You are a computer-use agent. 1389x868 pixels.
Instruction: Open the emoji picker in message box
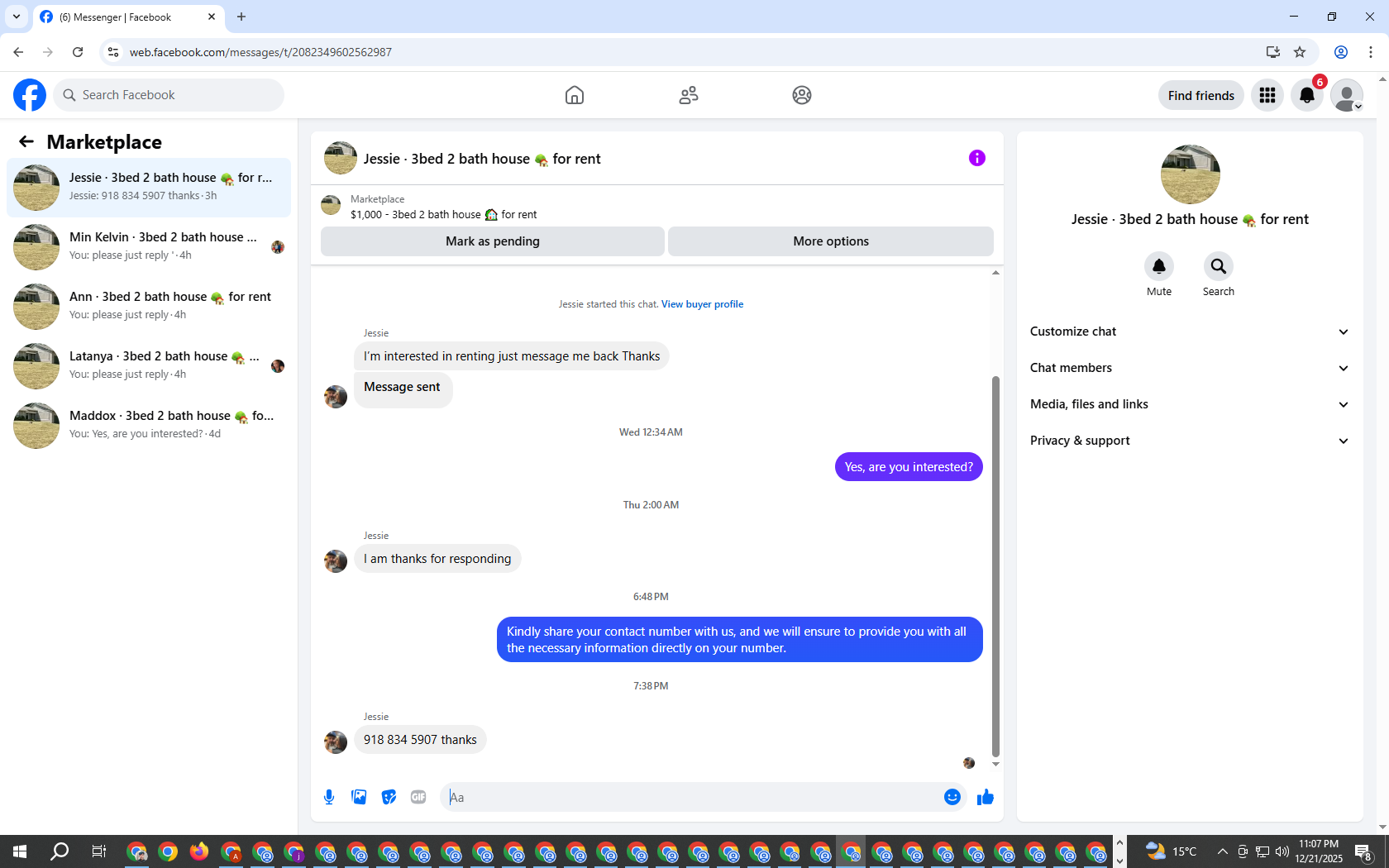coord(952,797)
